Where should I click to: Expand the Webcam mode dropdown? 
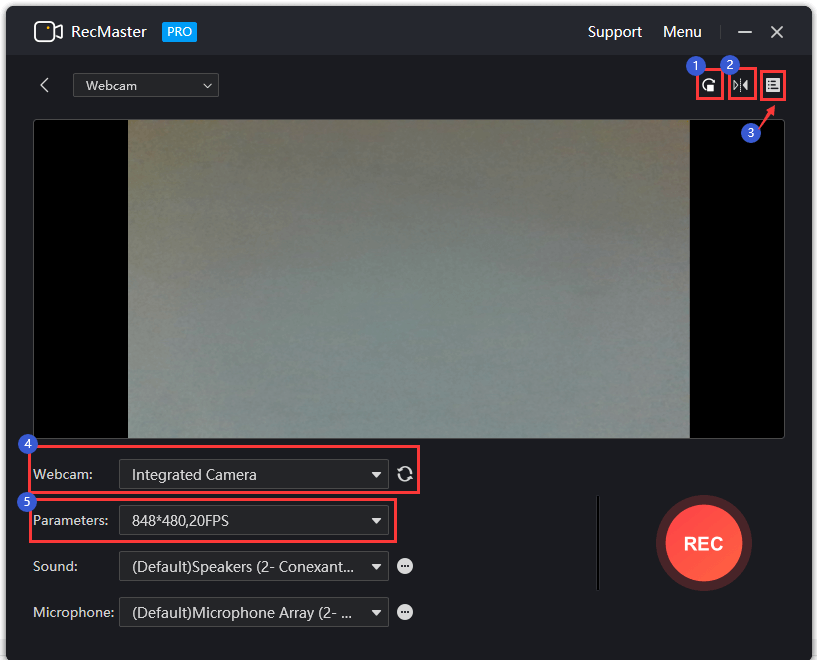coord(146,85)
